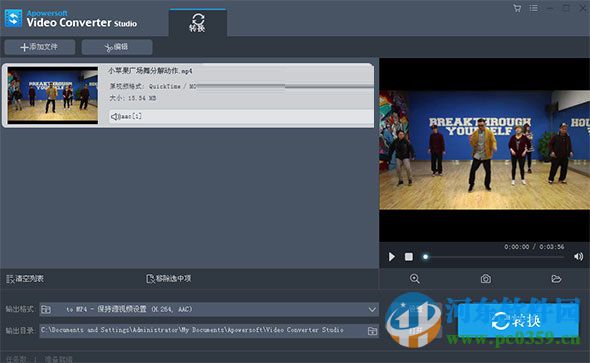Minimize the Video Converter Studio window
590x363 pixels.
pos(550,8)
